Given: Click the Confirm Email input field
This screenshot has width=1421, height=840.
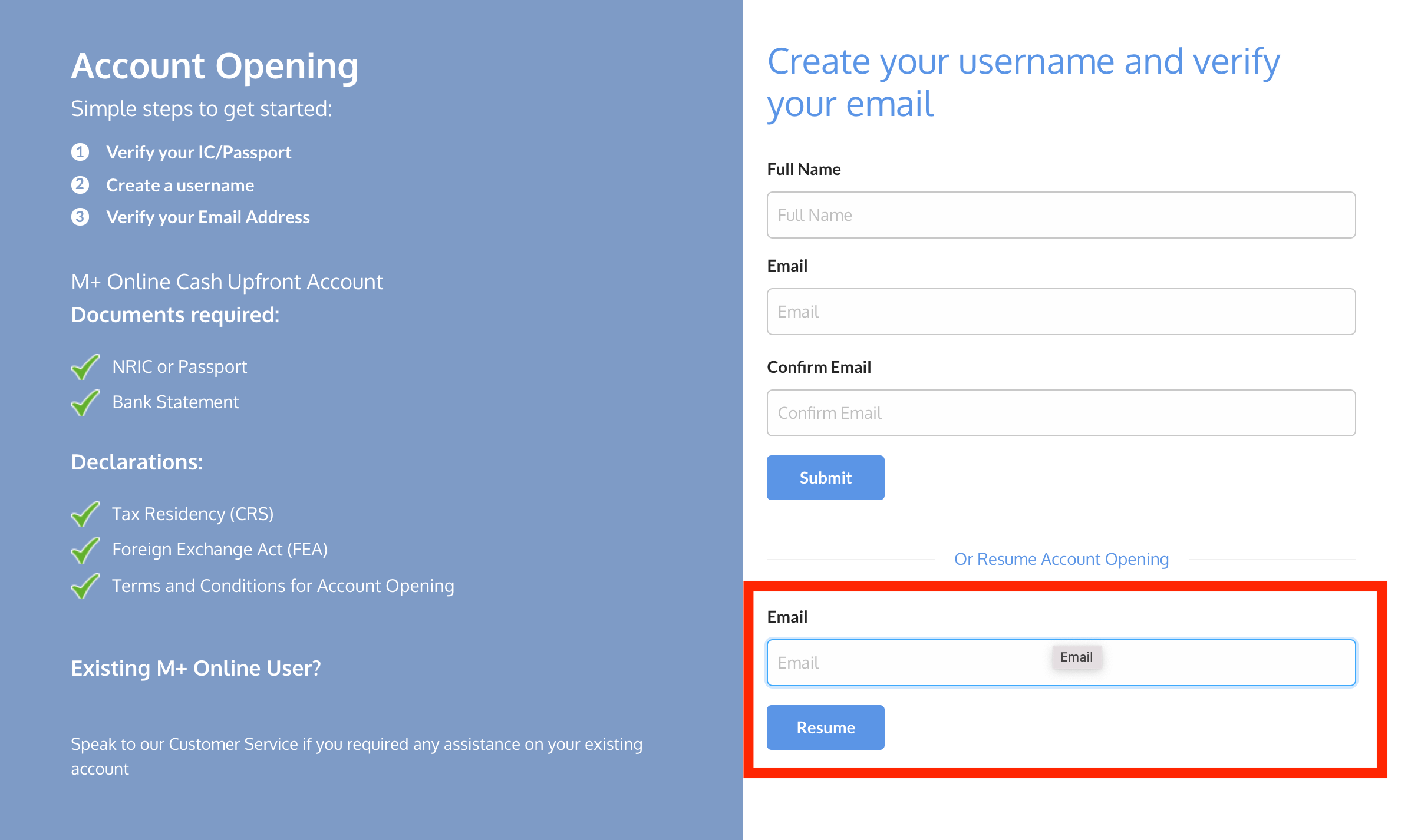Looking at the screenshot, I should click(x=1061, y=413).
